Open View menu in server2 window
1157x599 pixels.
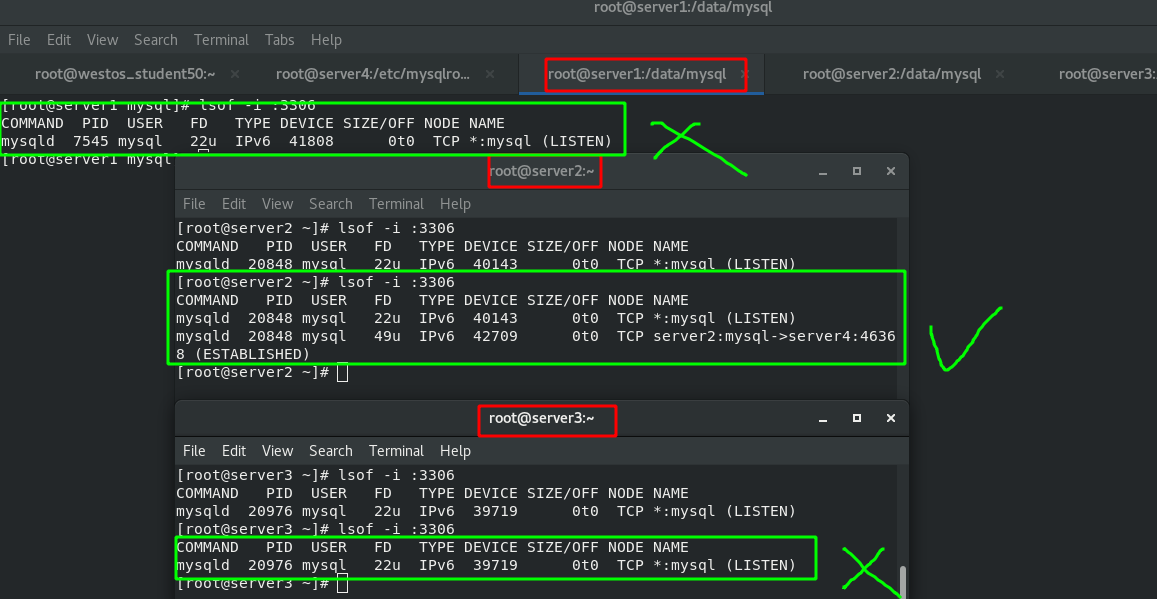[x=277, y=204]
